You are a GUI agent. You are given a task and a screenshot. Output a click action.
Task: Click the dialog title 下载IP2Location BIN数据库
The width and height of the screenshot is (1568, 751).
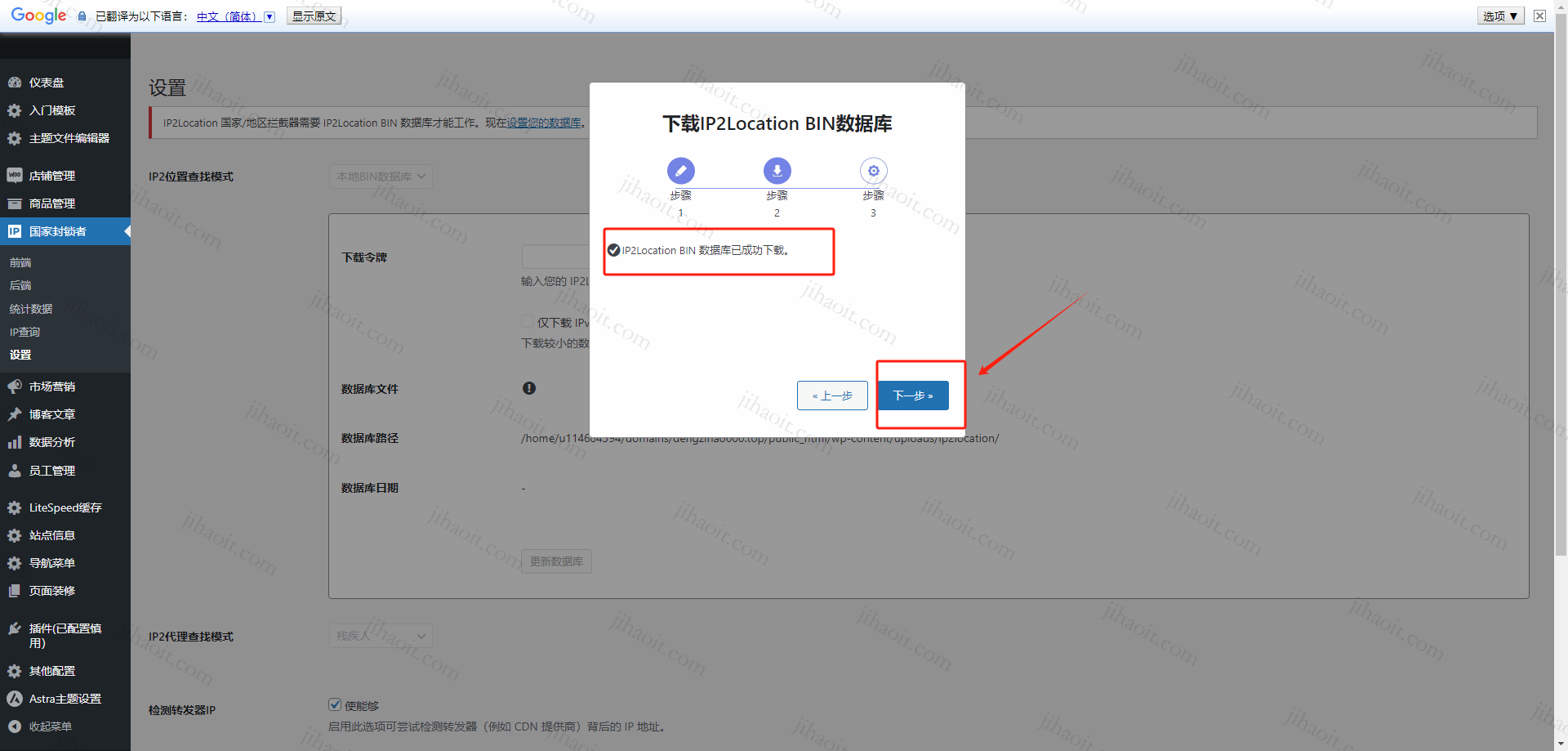click(777, 123)
